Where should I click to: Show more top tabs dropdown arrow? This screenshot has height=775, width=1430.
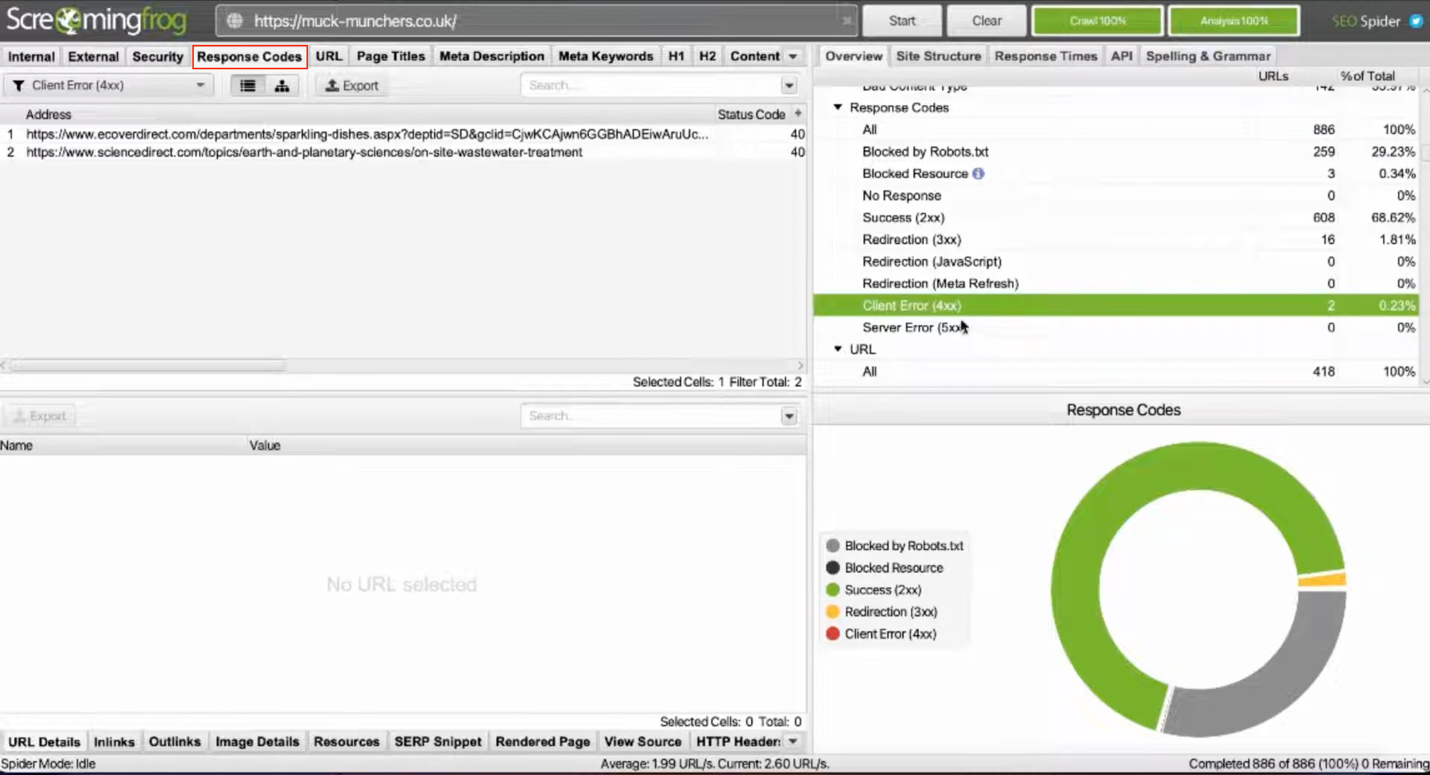coord(793,57)
